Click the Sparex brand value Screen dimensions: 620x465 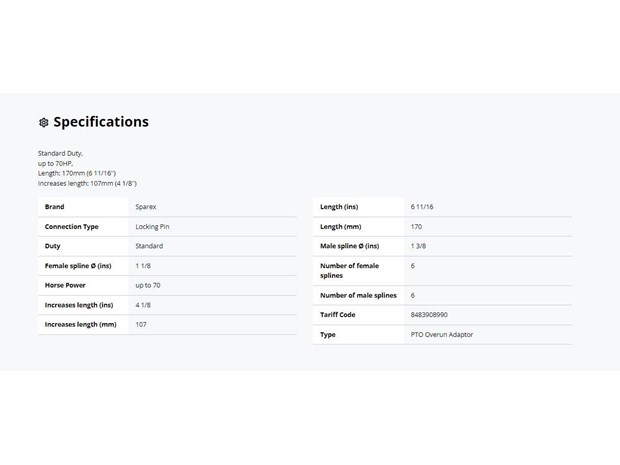[x=146, y=207]
